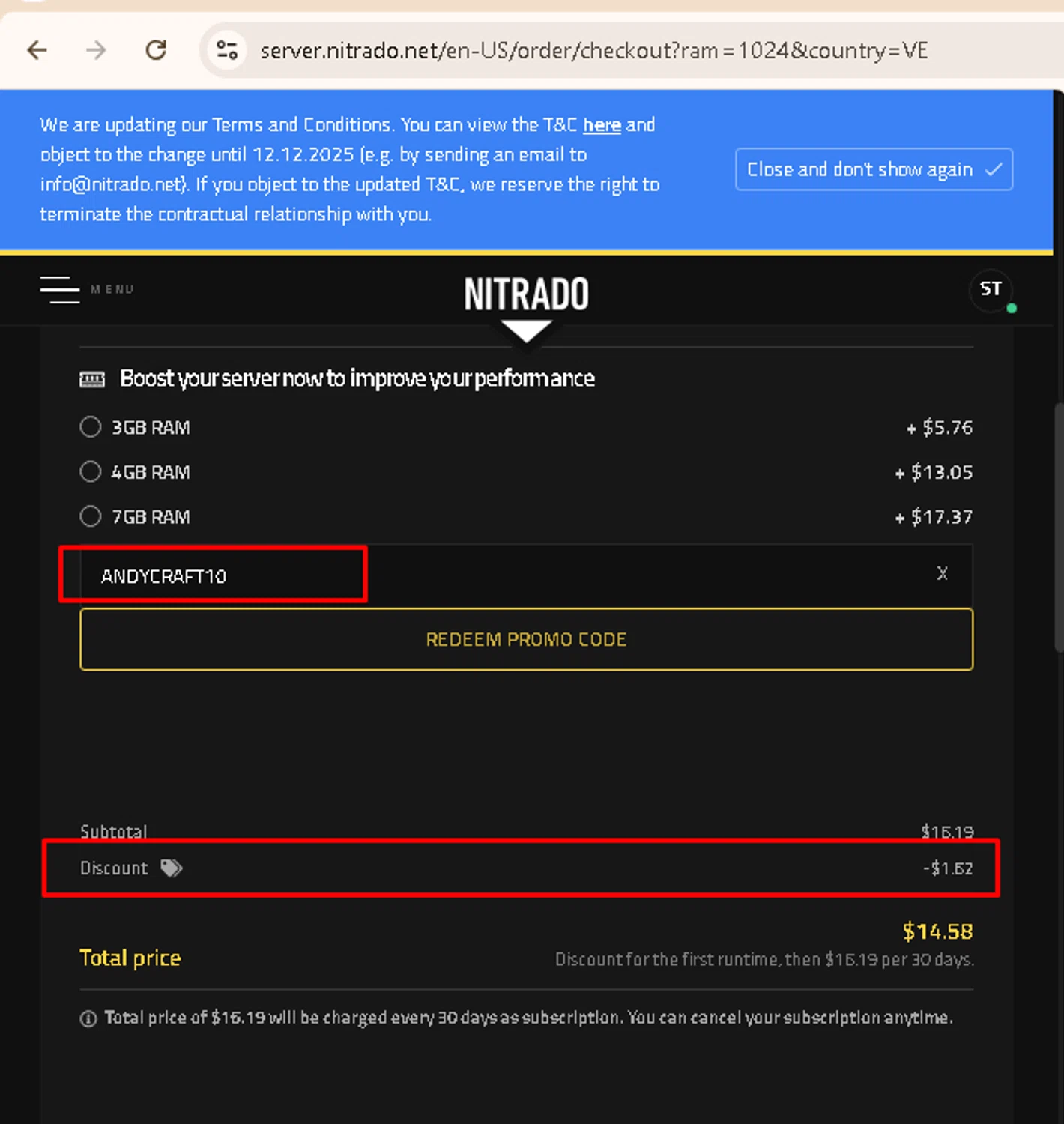
Task: Click the 'Subtotal' label
Action: (114, 831)
